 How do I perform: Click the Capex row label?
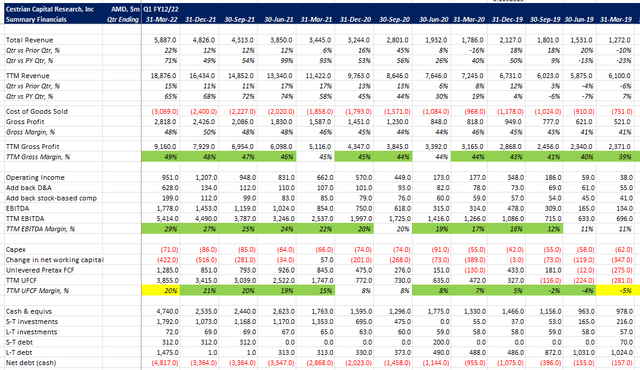(x=16, y=249)
